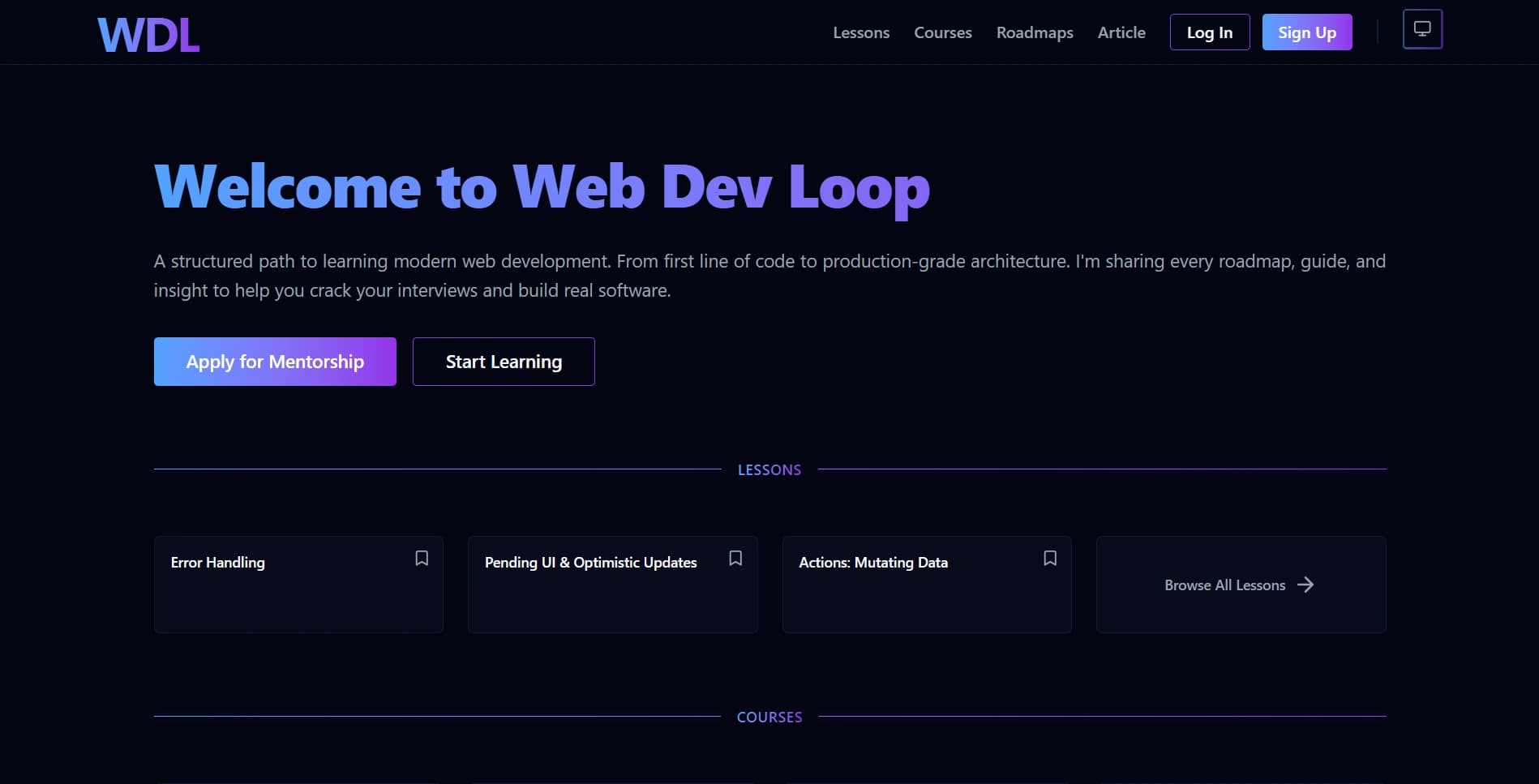Open the Courses navigation item
1539x784 pixels.
(x=942, y=32)
